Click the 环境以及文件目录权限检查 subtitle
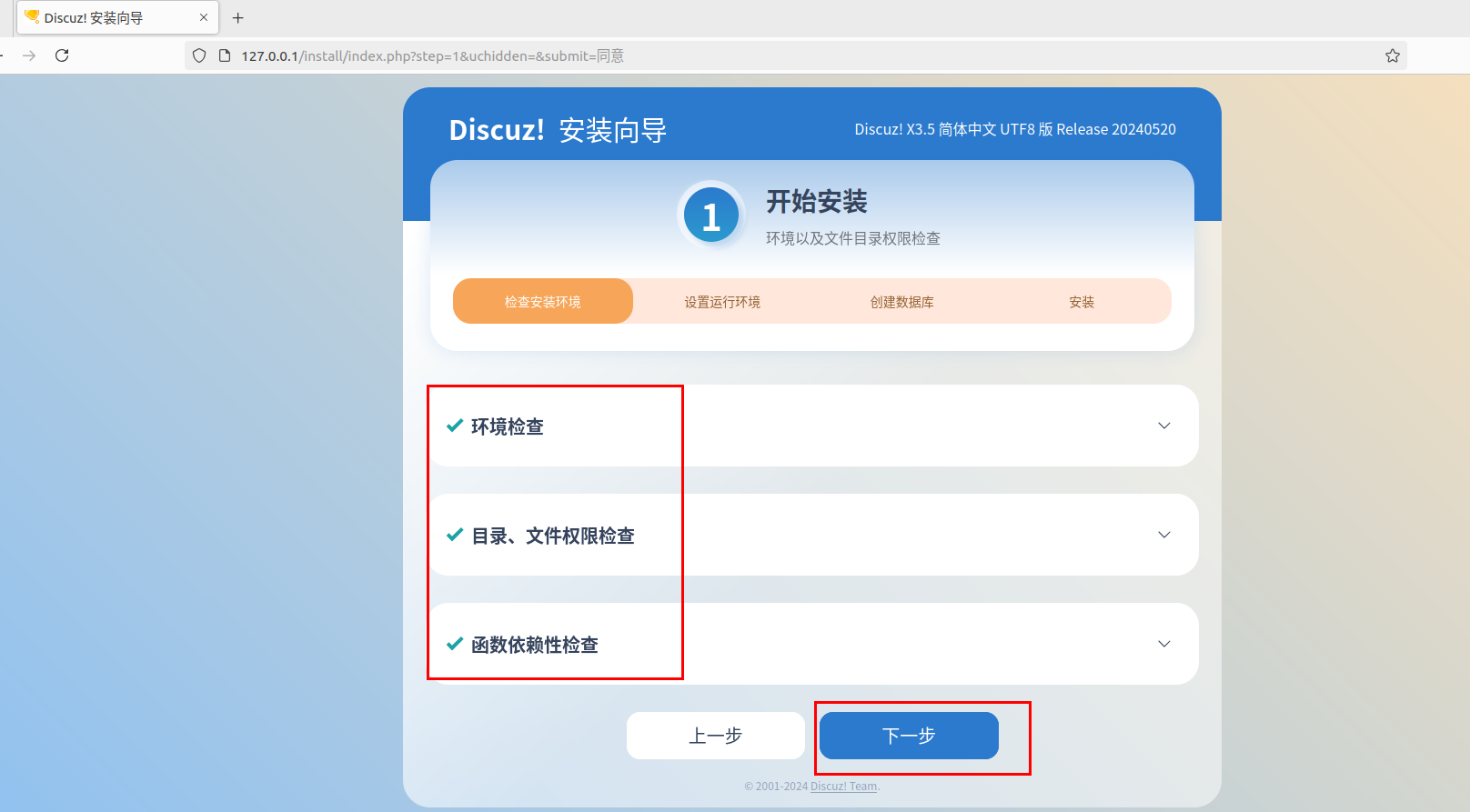1470x812 pixels. (853, 238)
